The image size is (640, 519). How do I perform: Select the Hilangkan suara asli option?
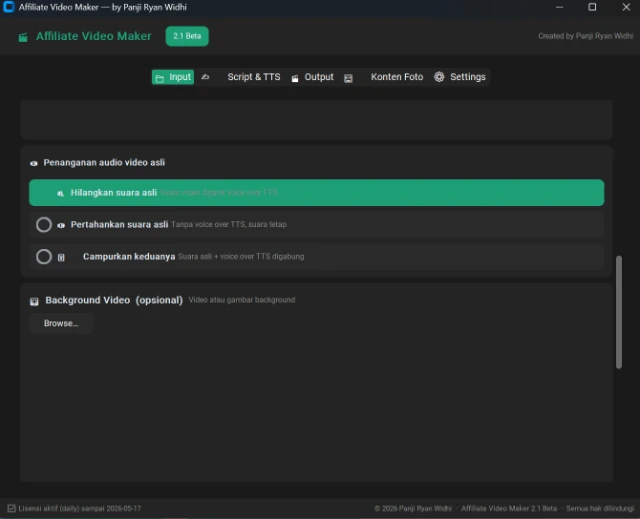316,193
